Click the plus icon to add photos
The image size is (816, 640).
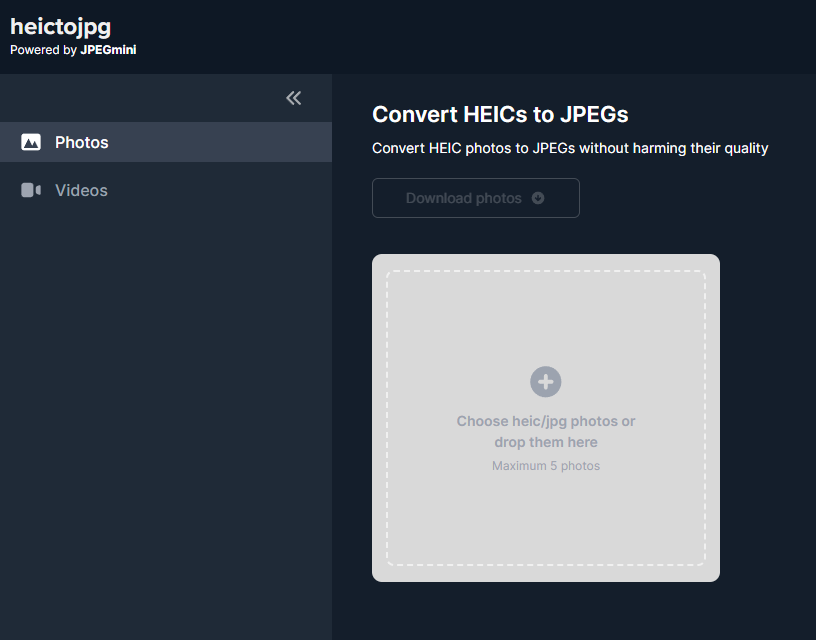pos(545,382)
